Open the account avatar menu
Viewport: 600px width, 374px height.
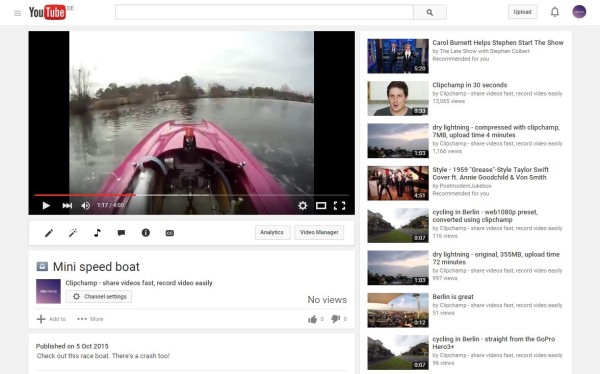pos(579,12)
